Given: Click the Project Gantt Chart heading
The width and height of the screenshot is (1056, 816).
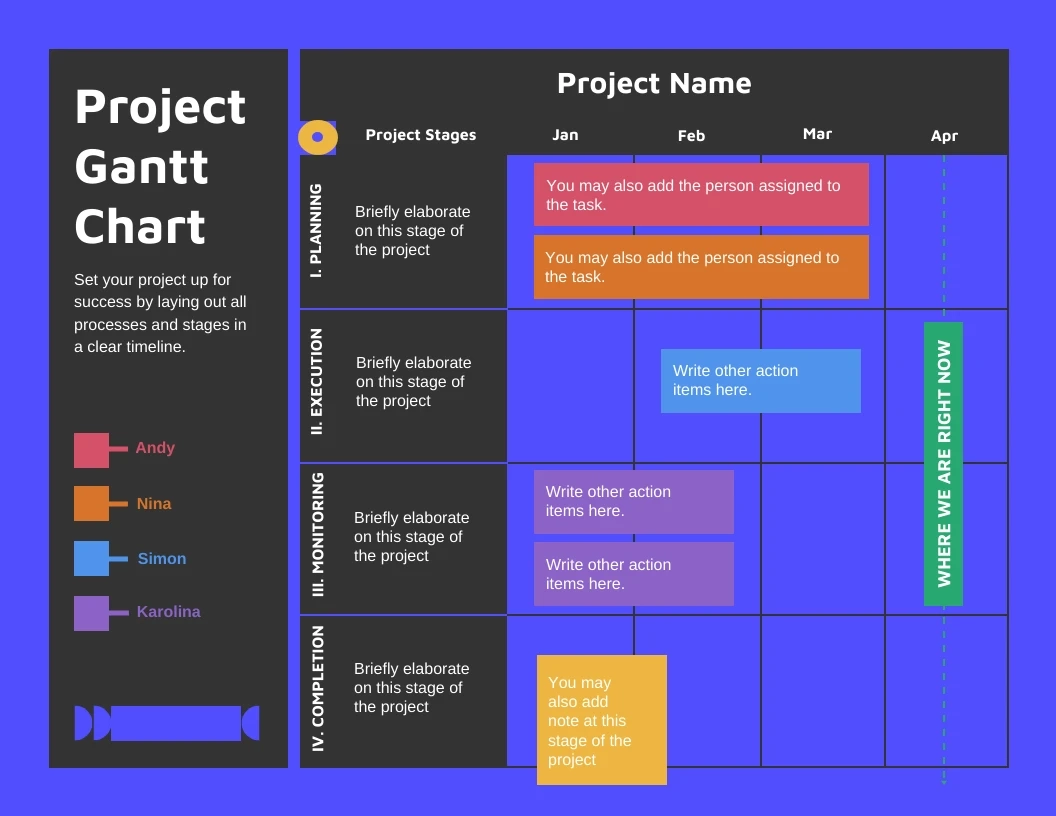Looking at the screenshot, I should [160, 167].
